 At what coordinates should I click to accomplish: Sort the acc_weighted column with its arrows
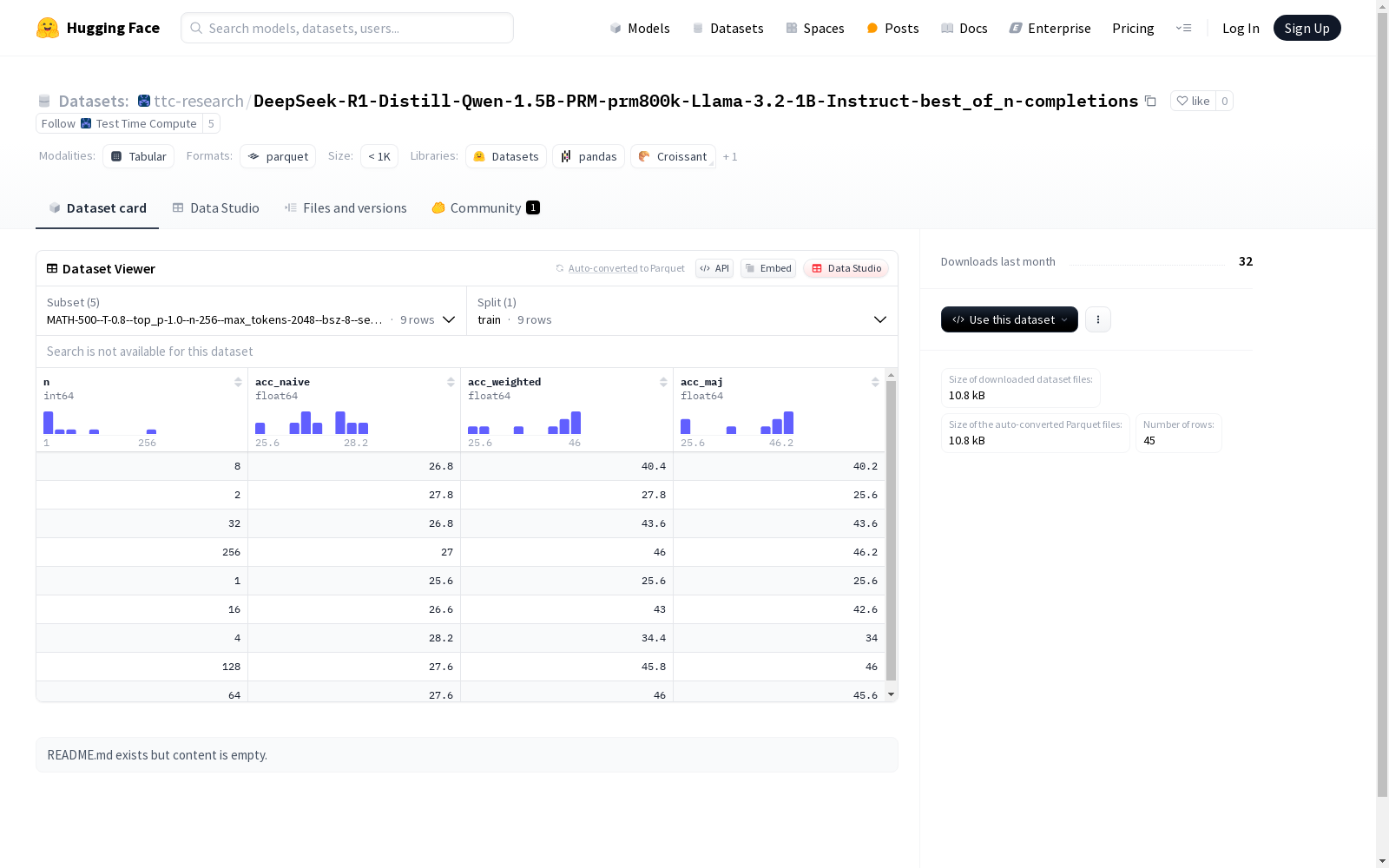pyautogui.click(x=663, y=382)
